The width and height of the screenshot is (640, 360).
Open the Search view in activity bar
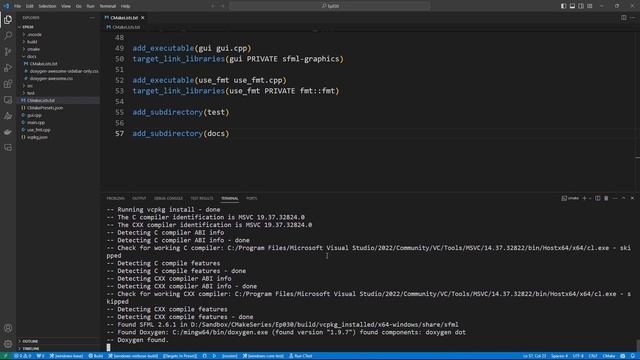tap(8, 36)
